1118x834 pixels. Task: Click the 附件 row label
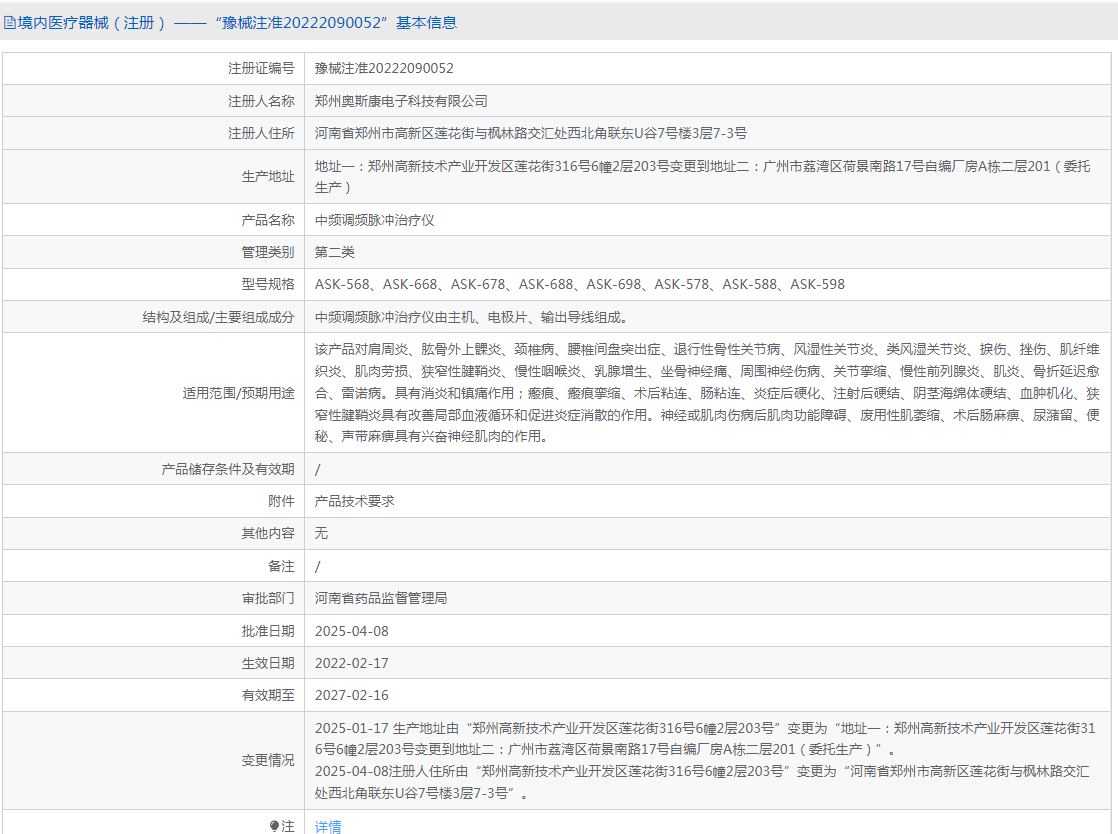[x=281, y=501]
